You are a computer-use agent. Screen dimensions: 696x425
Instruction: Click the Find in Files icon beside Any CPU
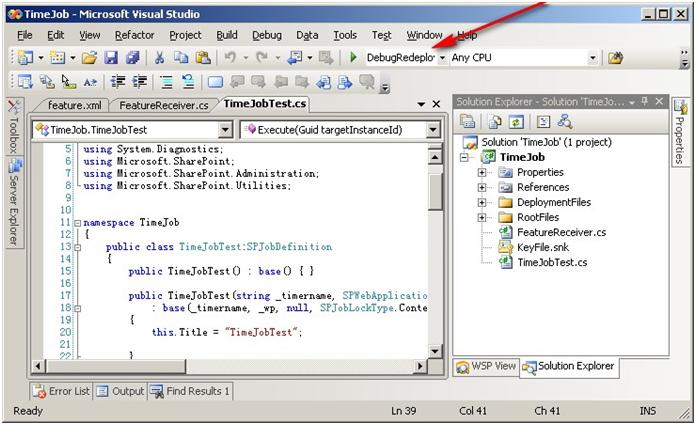tap(615, 58)
